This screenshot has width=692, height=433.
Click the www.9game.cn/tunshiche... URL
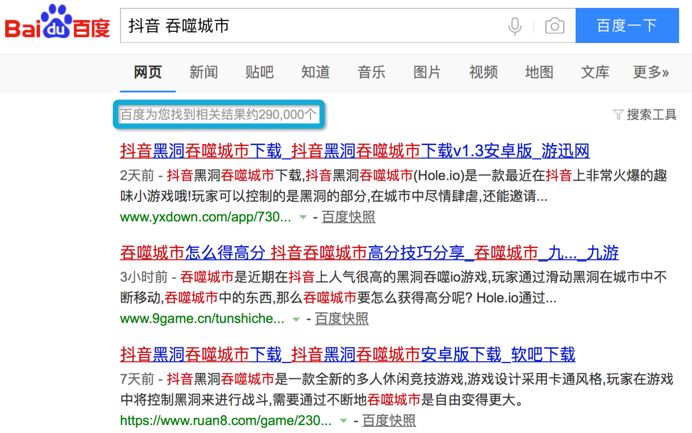pyautogui.click(x=202, y=319)
